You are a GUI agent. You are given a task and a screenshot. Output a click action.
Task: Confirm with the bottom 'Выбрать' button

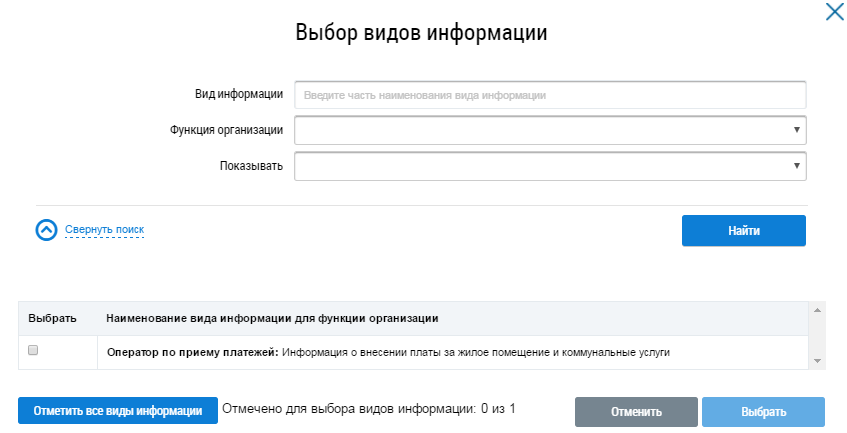click(763, 411)
